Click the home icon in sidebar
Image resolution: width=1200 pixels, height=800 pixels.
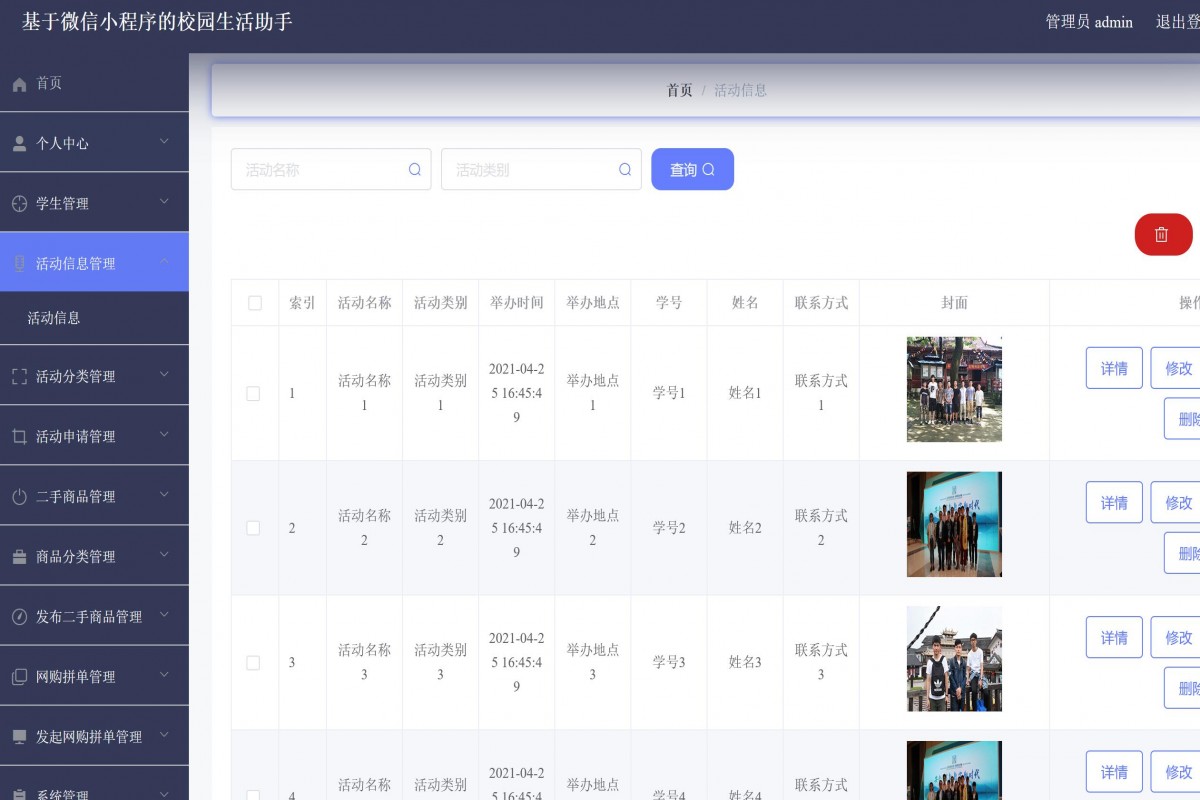[x=19, y=85]
